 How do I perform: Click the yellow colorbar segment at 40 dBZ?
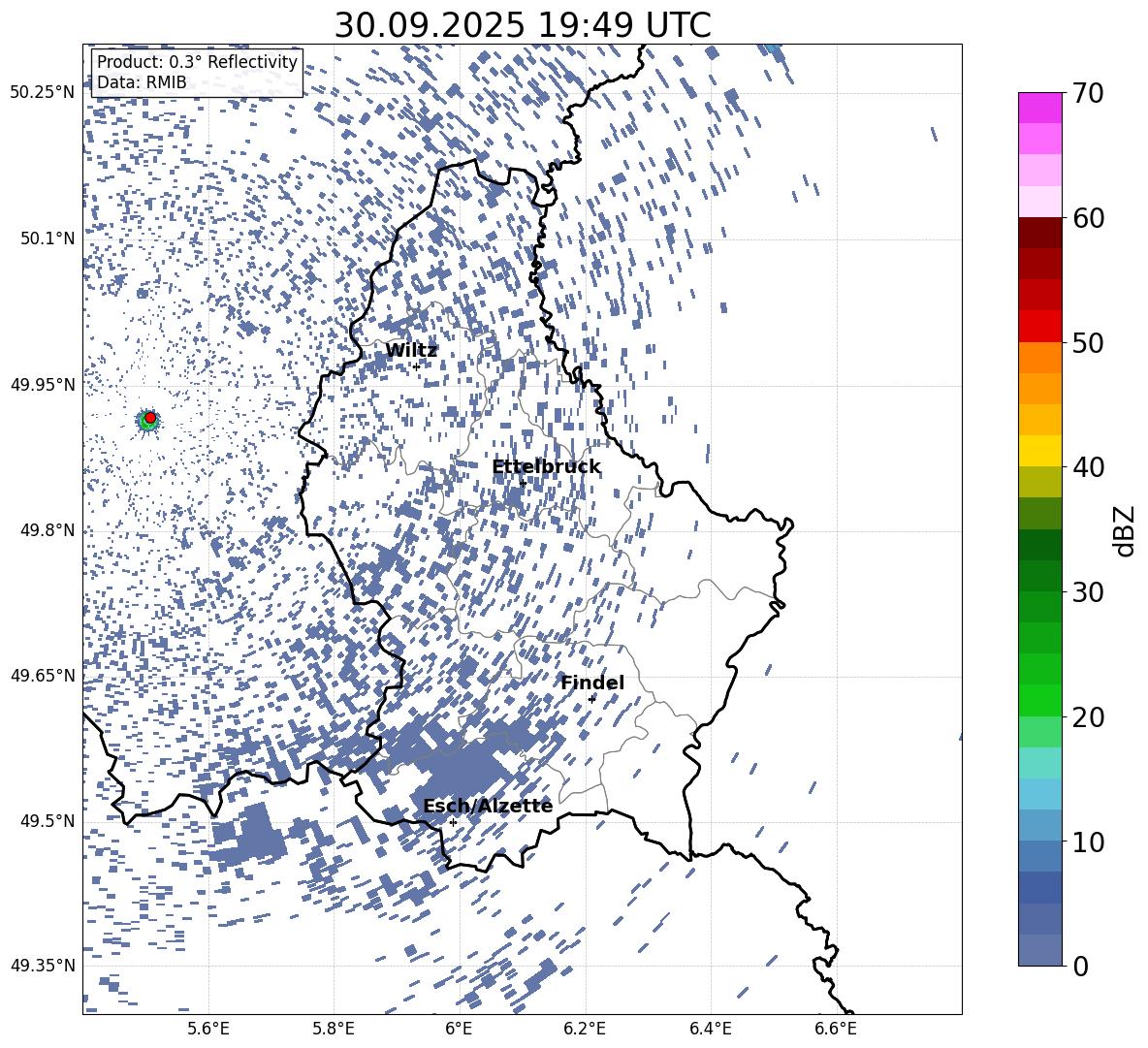pyautogui.click(x=1039, y=451)
